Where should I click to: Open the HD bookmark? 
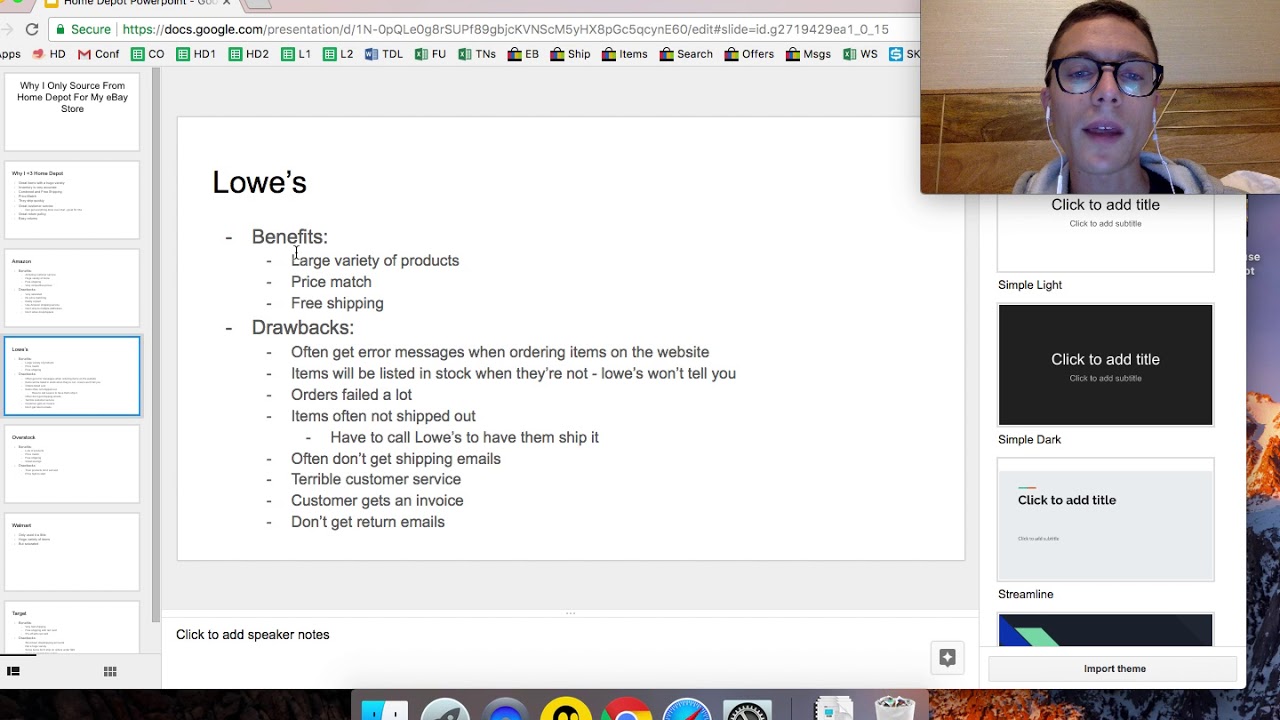(49, 54)
